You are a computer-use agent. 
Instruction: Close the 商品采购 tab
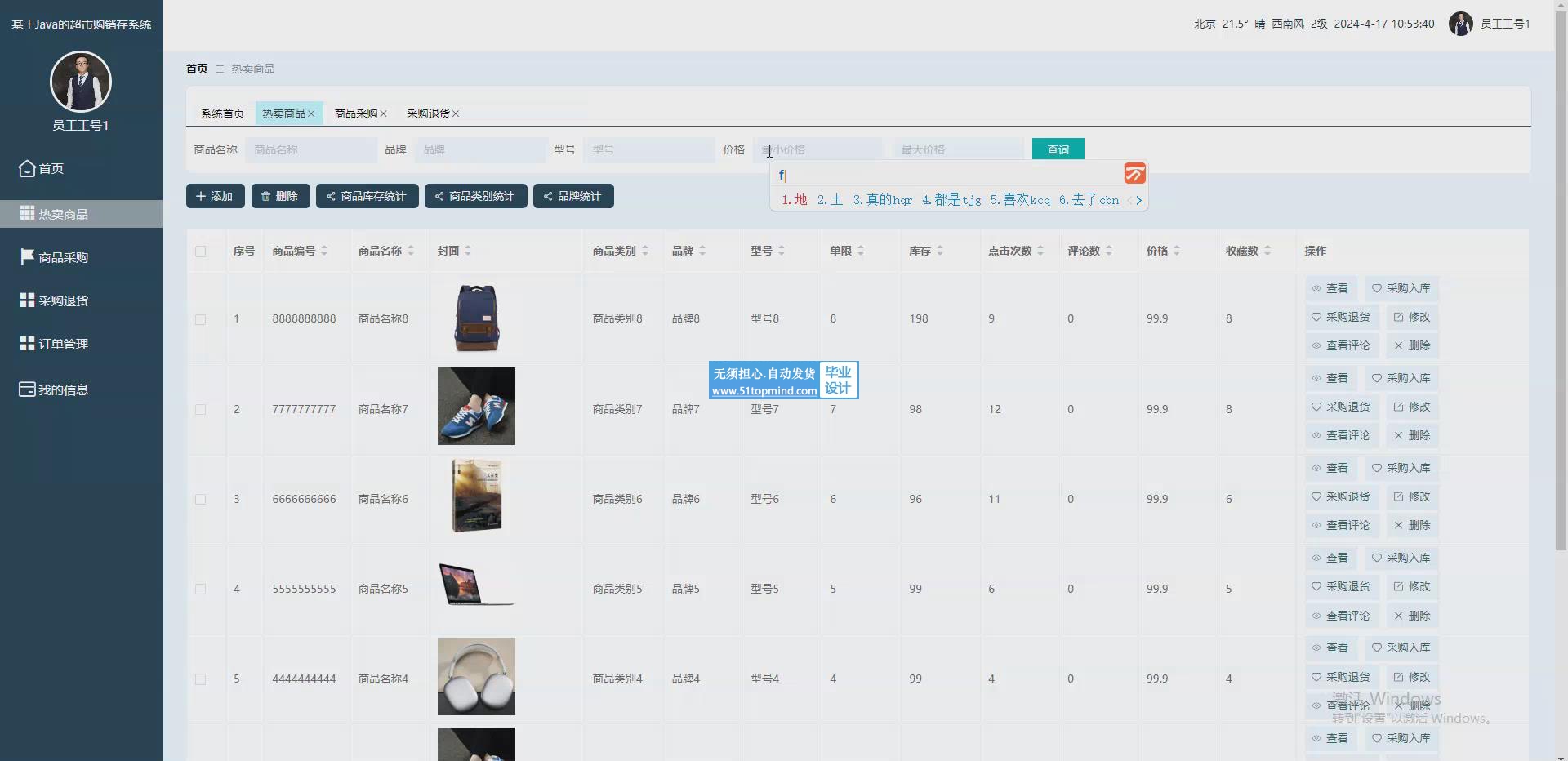pos(383,113)
